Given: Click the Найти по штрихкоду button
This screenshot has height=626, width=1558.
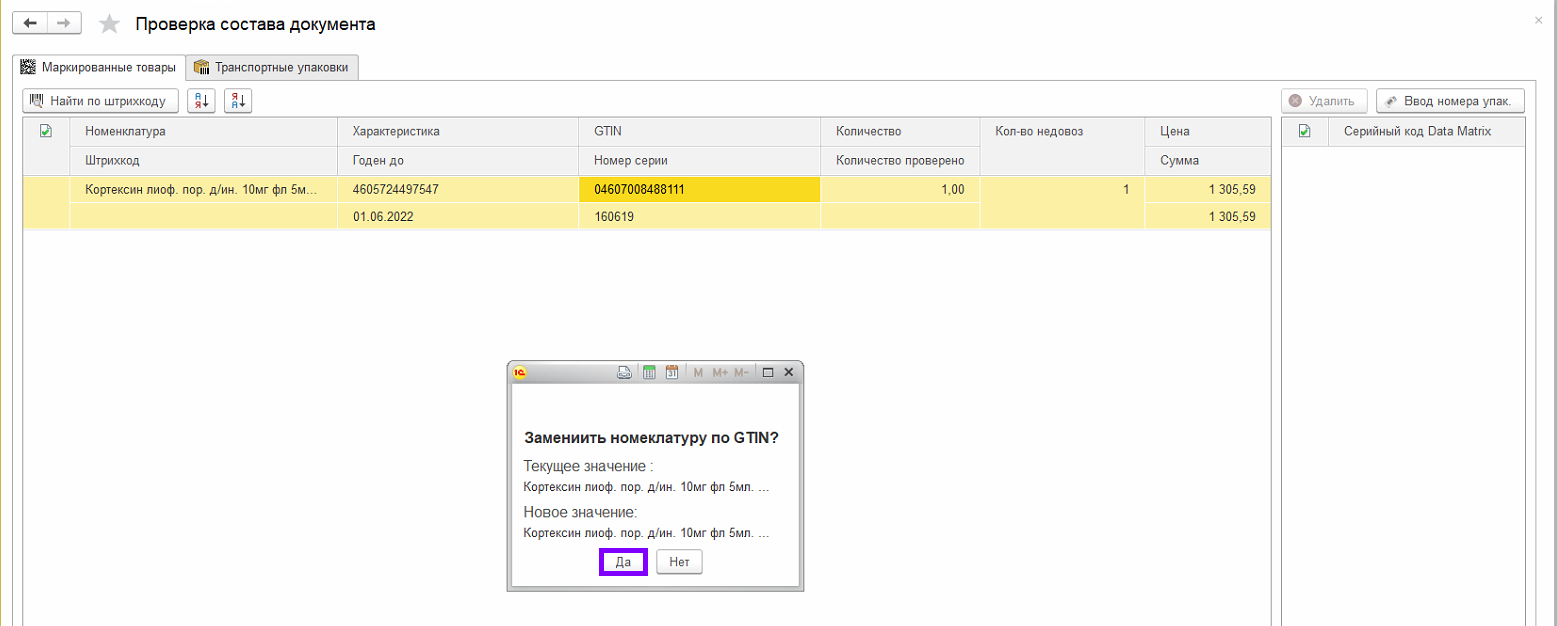Looking at the screenshot, I should [x=101, y=100].
